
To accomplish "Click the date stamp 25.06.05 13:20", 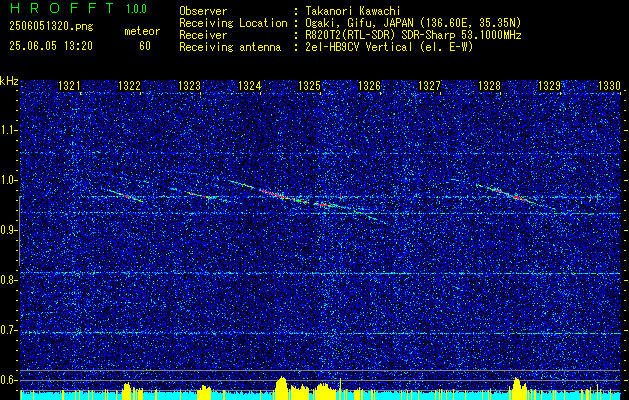I will pos(51,46).
